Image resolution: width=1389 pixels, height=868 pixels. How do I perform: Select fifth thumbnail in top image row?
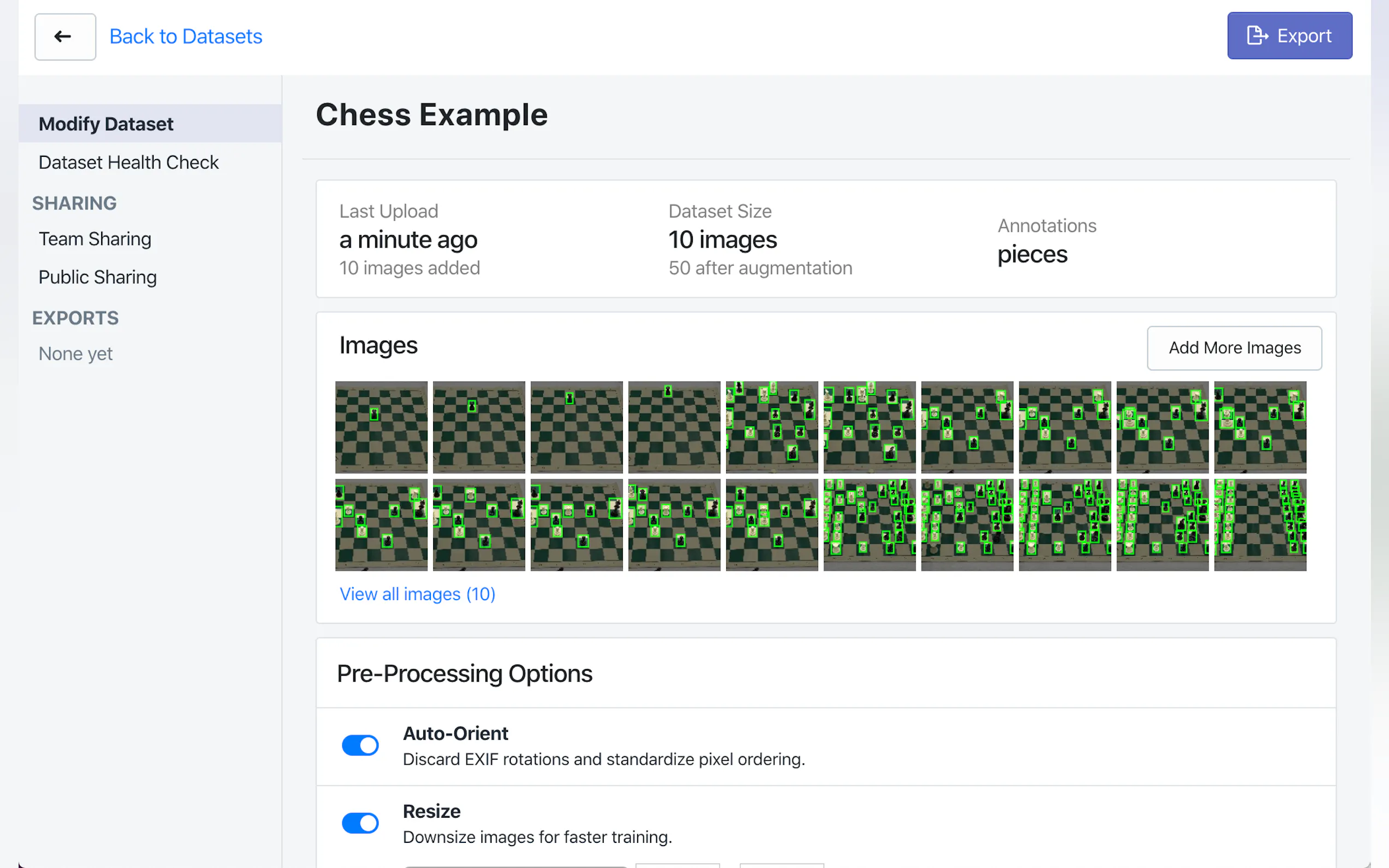(772, 427)
